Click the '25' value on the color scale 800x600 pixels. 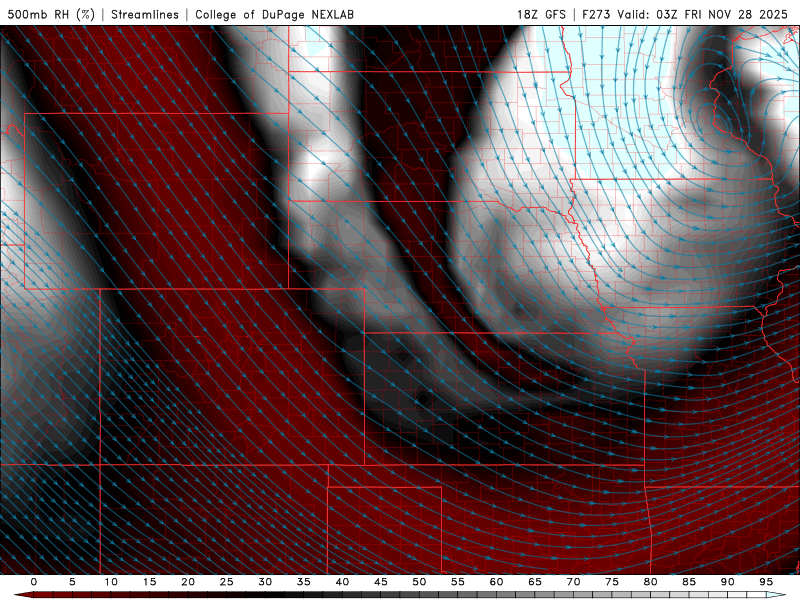pyautogui.click(x=227, y=582)
